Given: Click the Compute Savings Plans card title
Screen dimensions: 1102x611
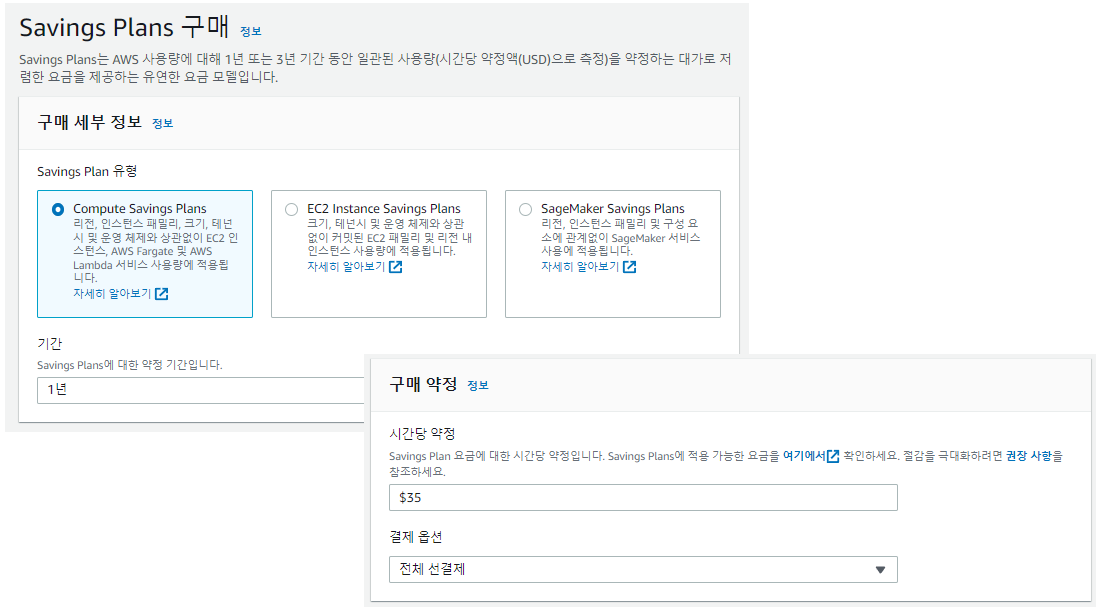Looking at the screenshot, I should (x=140, y=209).
